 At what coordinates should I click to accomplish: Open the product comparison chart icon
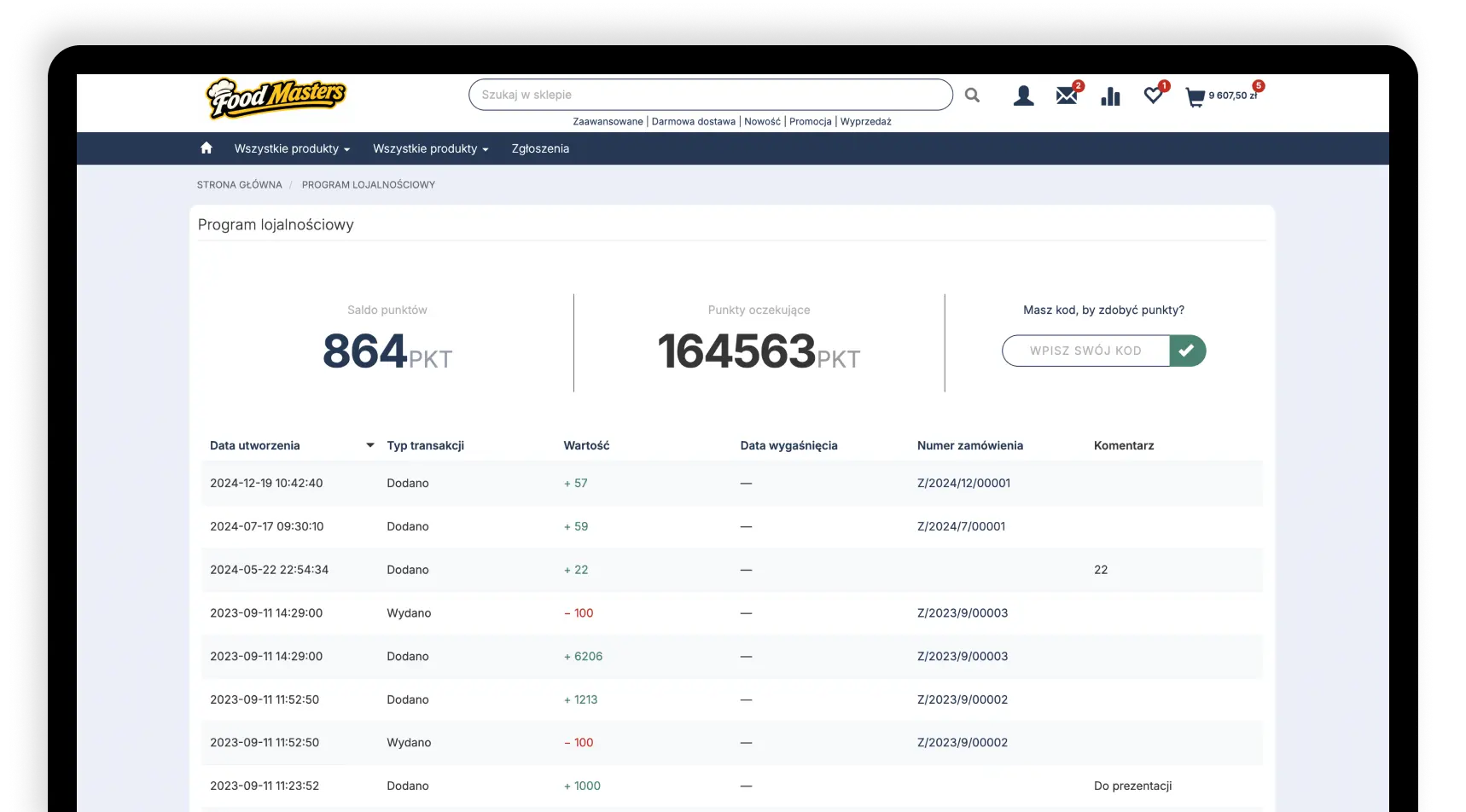(1110, 96)
